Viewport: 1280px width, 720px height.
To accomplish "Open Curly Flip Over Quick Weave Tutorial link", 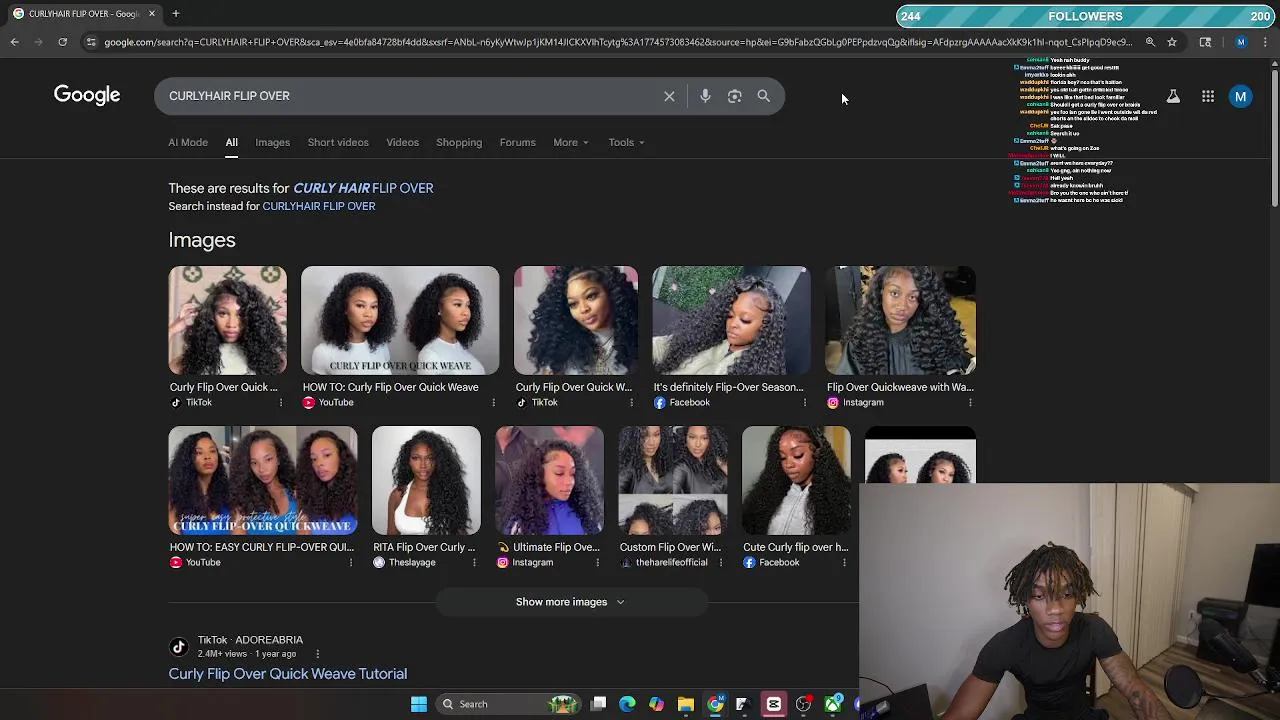I will (288, 674).
